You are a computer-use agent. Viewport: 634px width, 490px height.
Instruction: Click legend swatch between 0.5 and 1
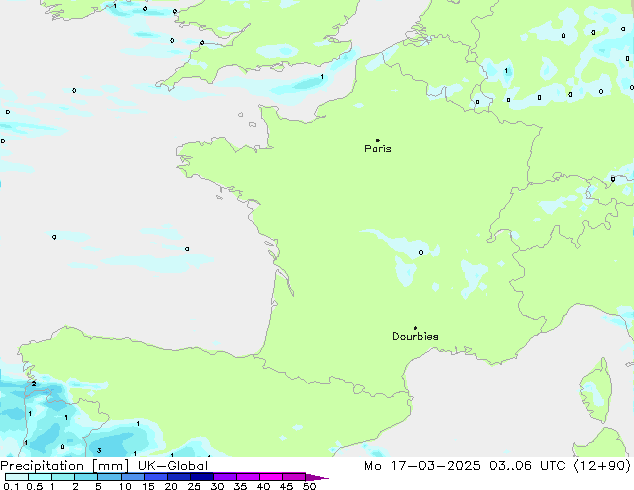point(40,477)
